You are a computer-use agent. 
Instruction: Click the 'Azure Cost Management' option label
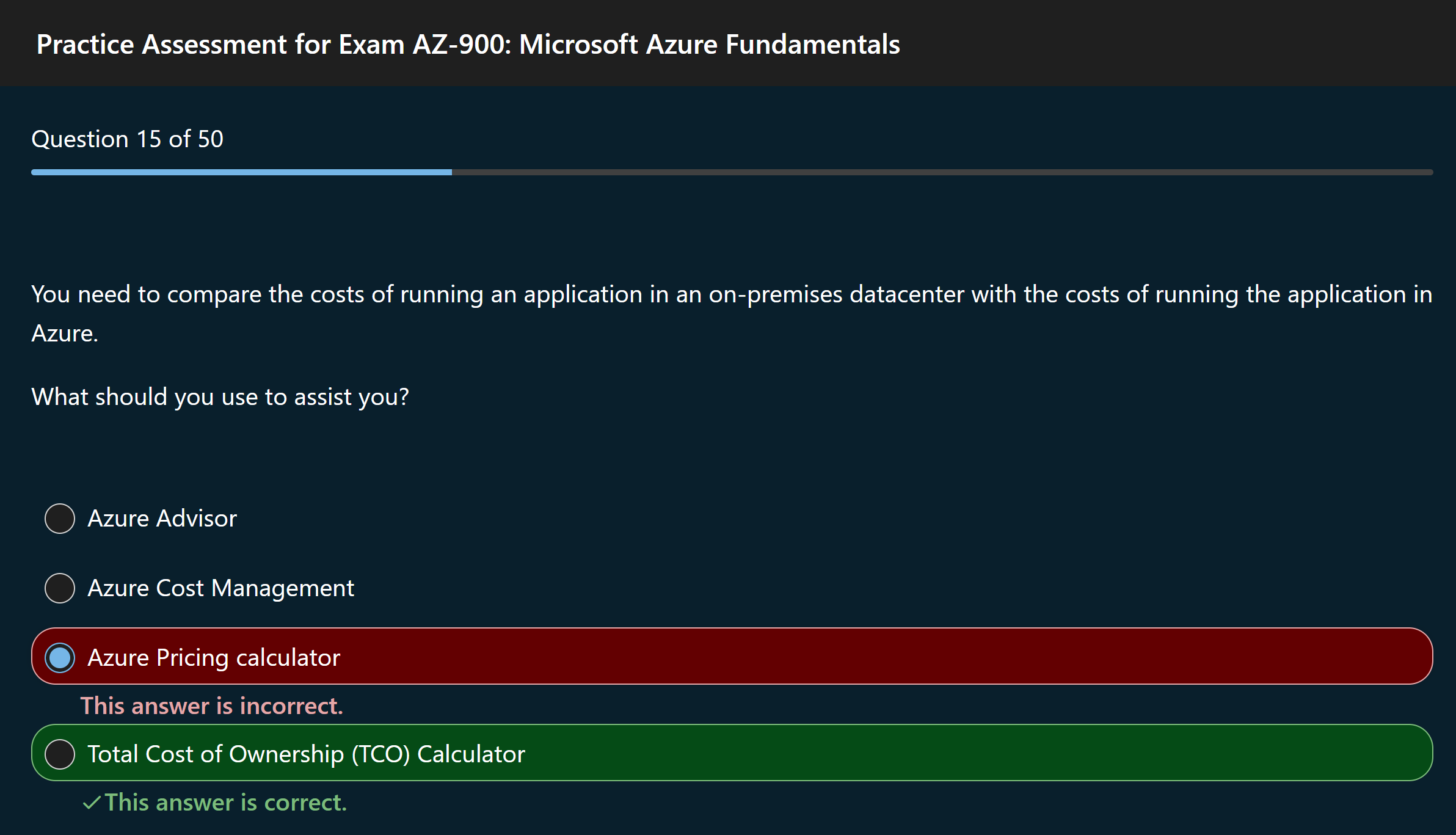pos(220,588)
